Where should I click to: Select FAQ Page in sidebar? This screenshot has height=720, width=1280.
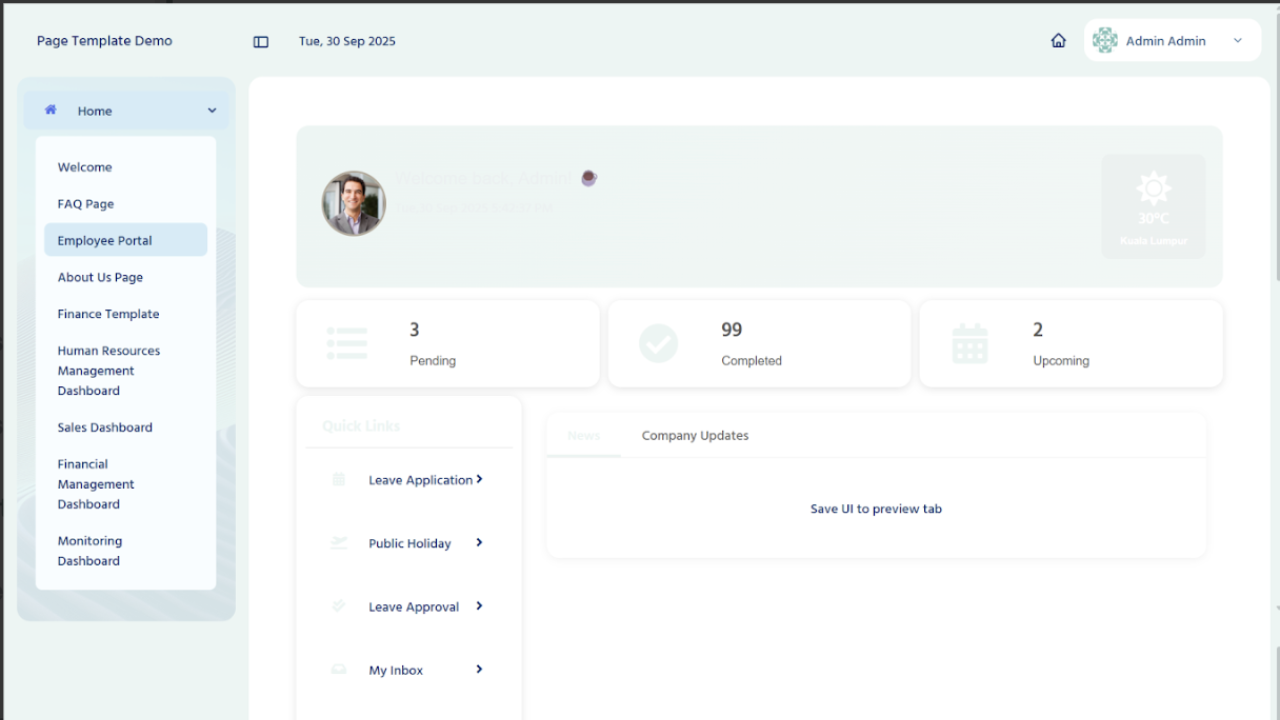click(86, 204)
